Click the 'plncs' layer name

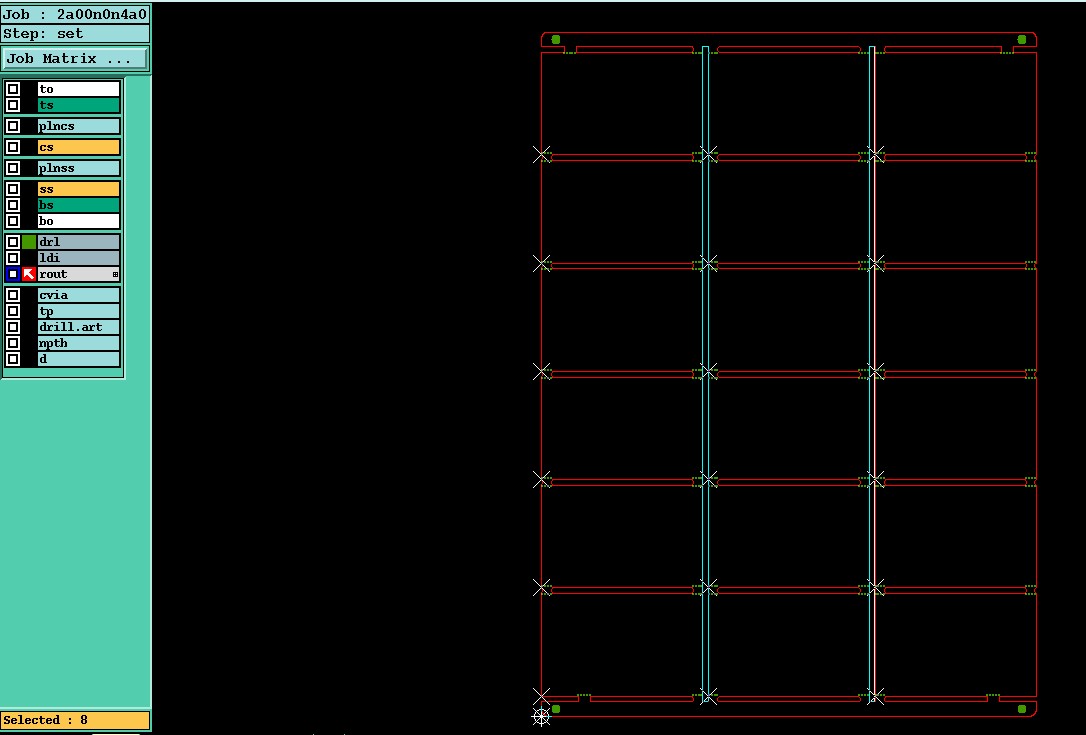click(x=78, y=126)
